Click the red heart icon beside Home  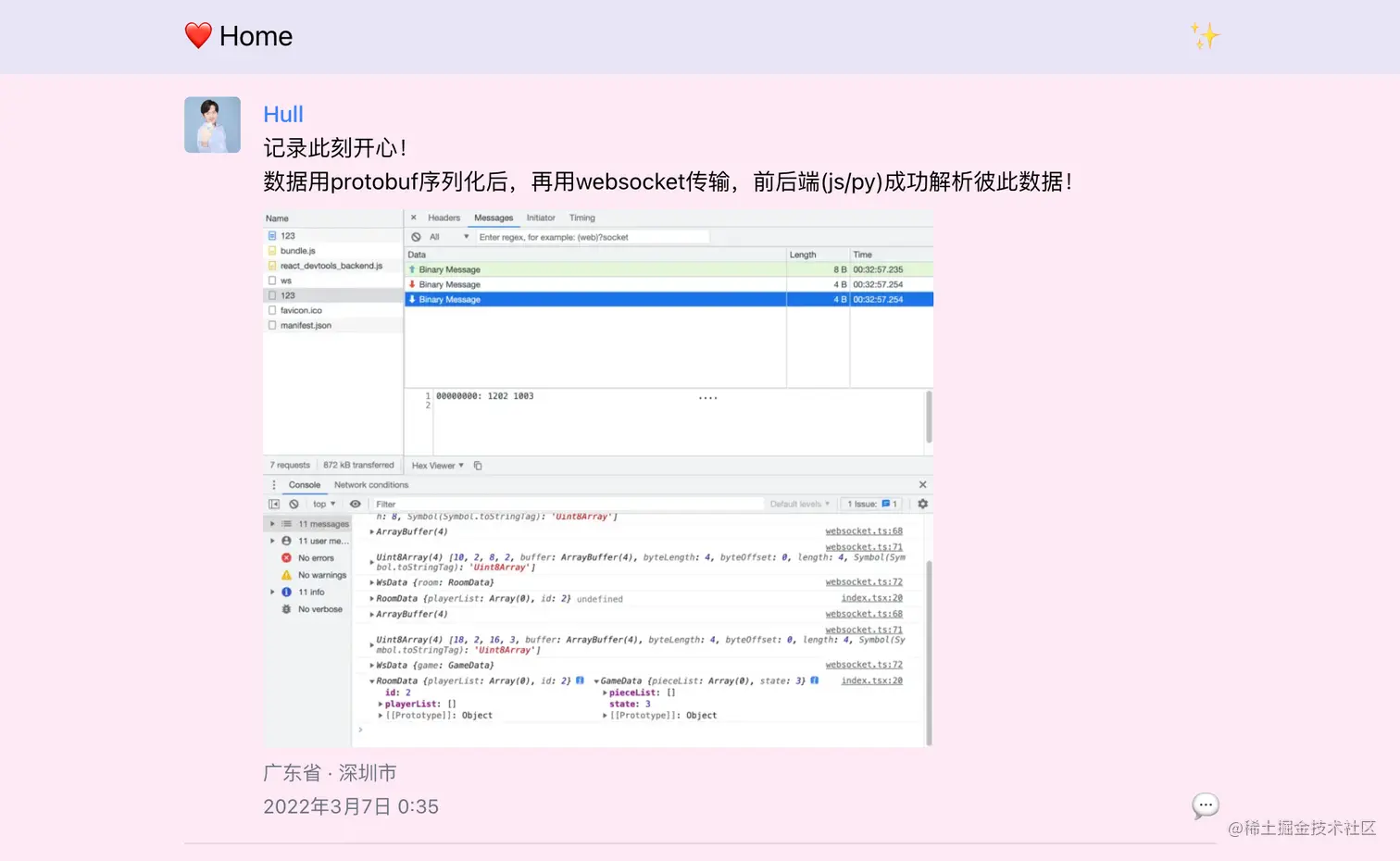(x=198, y=36)
